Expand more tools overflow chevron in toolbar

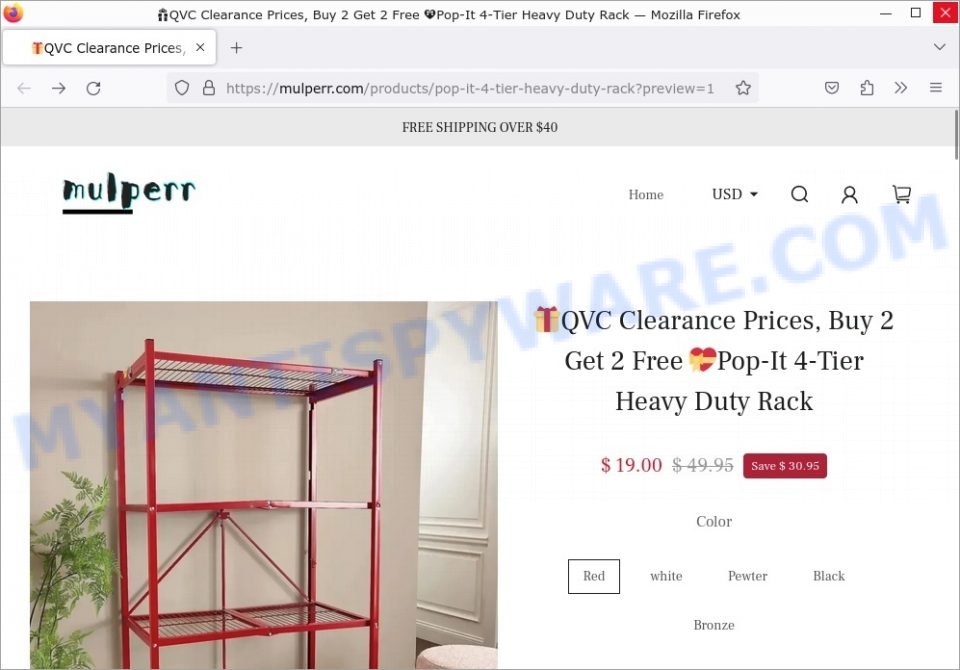click(901, 88)
